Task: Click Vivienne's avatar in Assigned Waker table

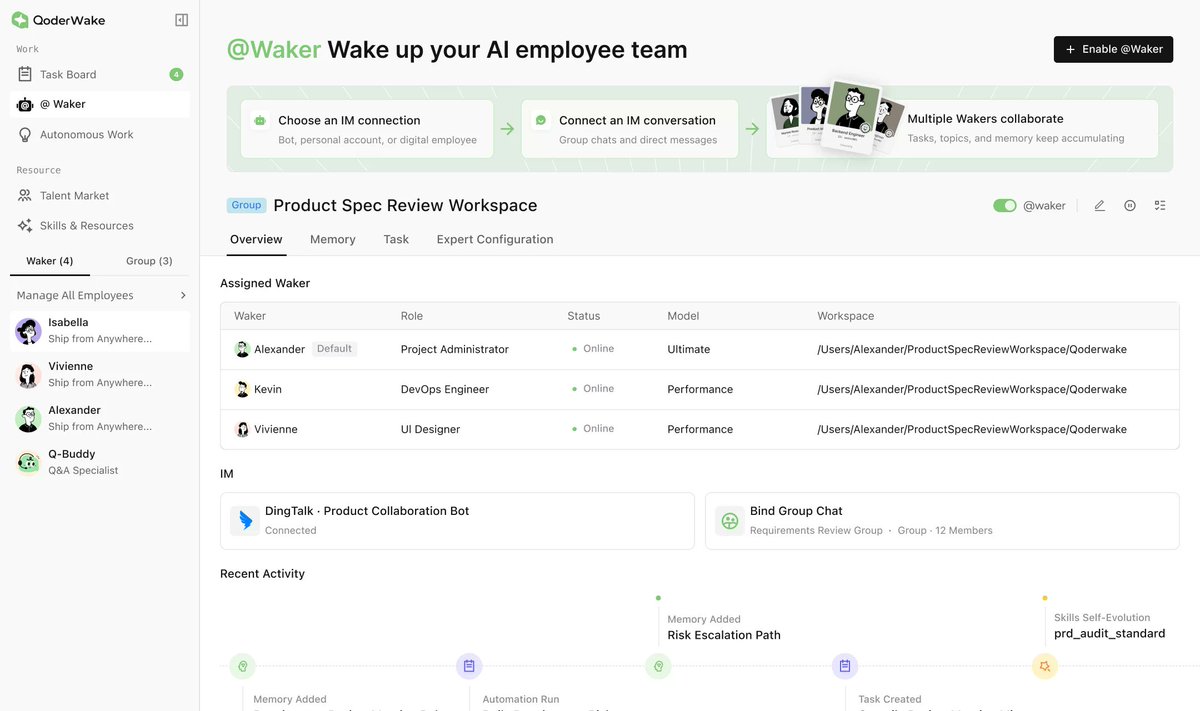Action: (x=242, y=429)
